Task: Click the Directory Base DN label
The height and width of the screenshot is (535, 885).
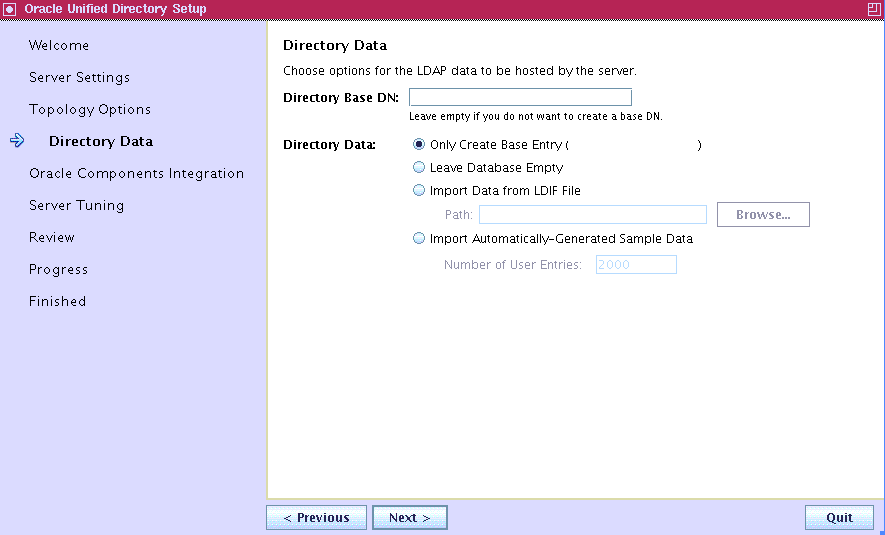Action: tap(341, 98)
